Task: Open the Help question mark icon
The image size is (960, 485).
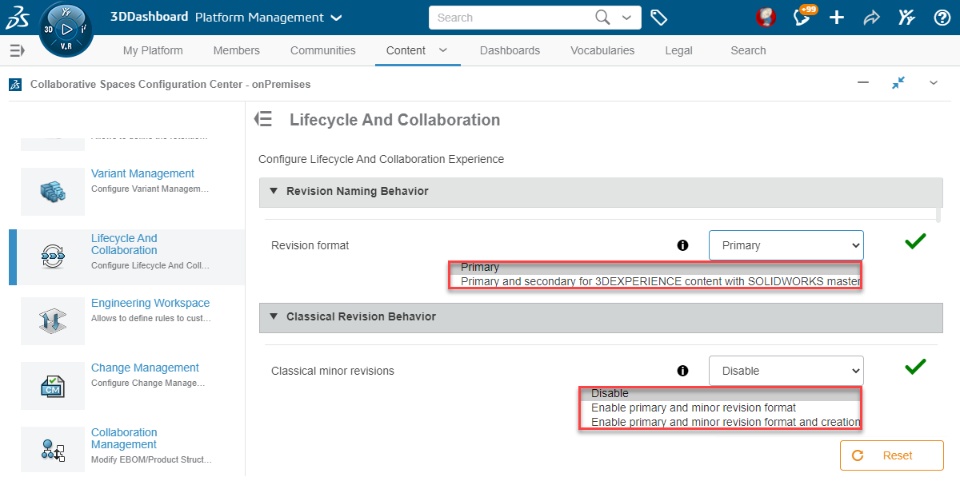Action: coord(941,17)
